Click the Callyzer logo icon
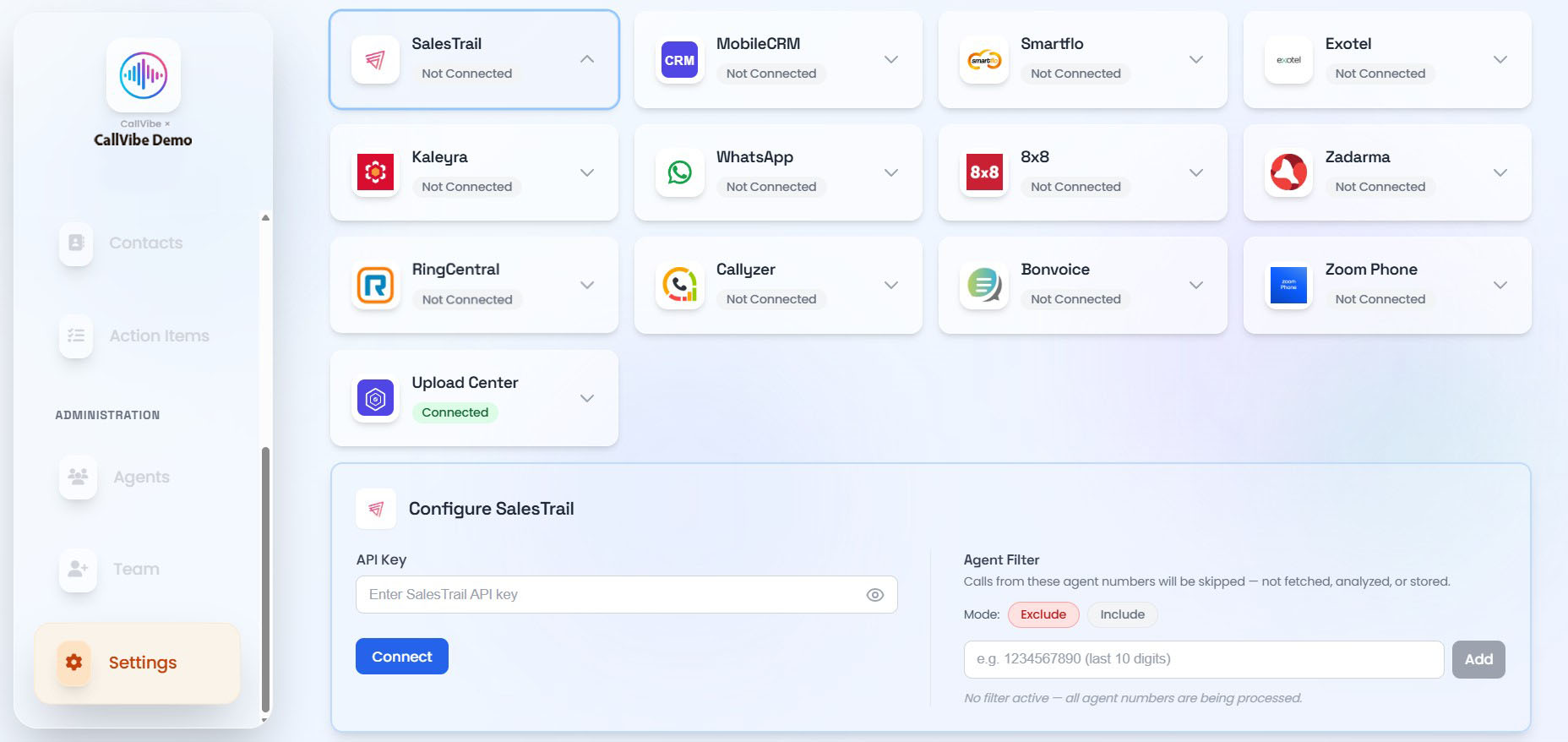The image size is (1568, 742). pyautogui.click(x=679, y=285)
